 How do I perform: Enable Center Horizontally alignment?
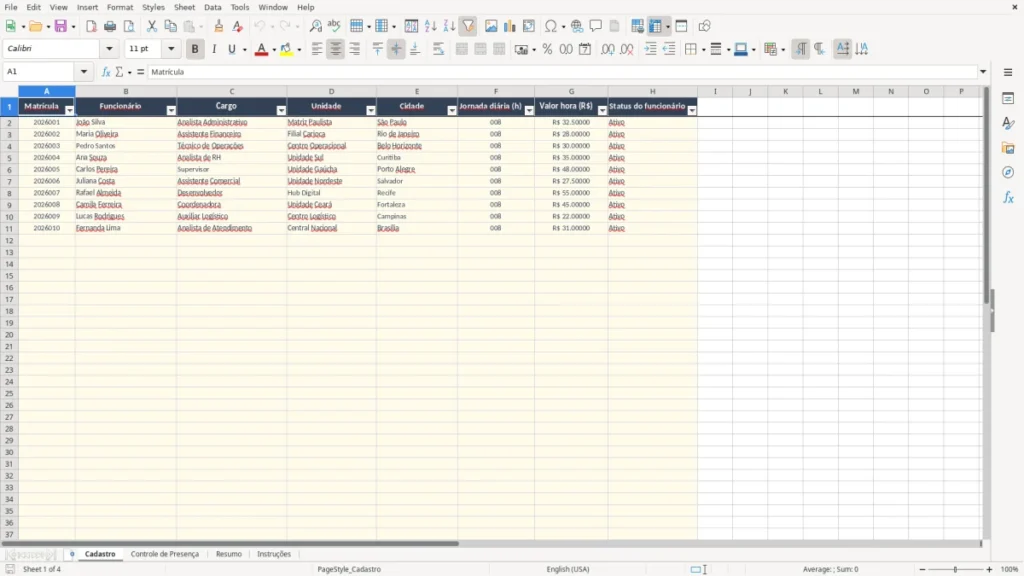[336, 49]
